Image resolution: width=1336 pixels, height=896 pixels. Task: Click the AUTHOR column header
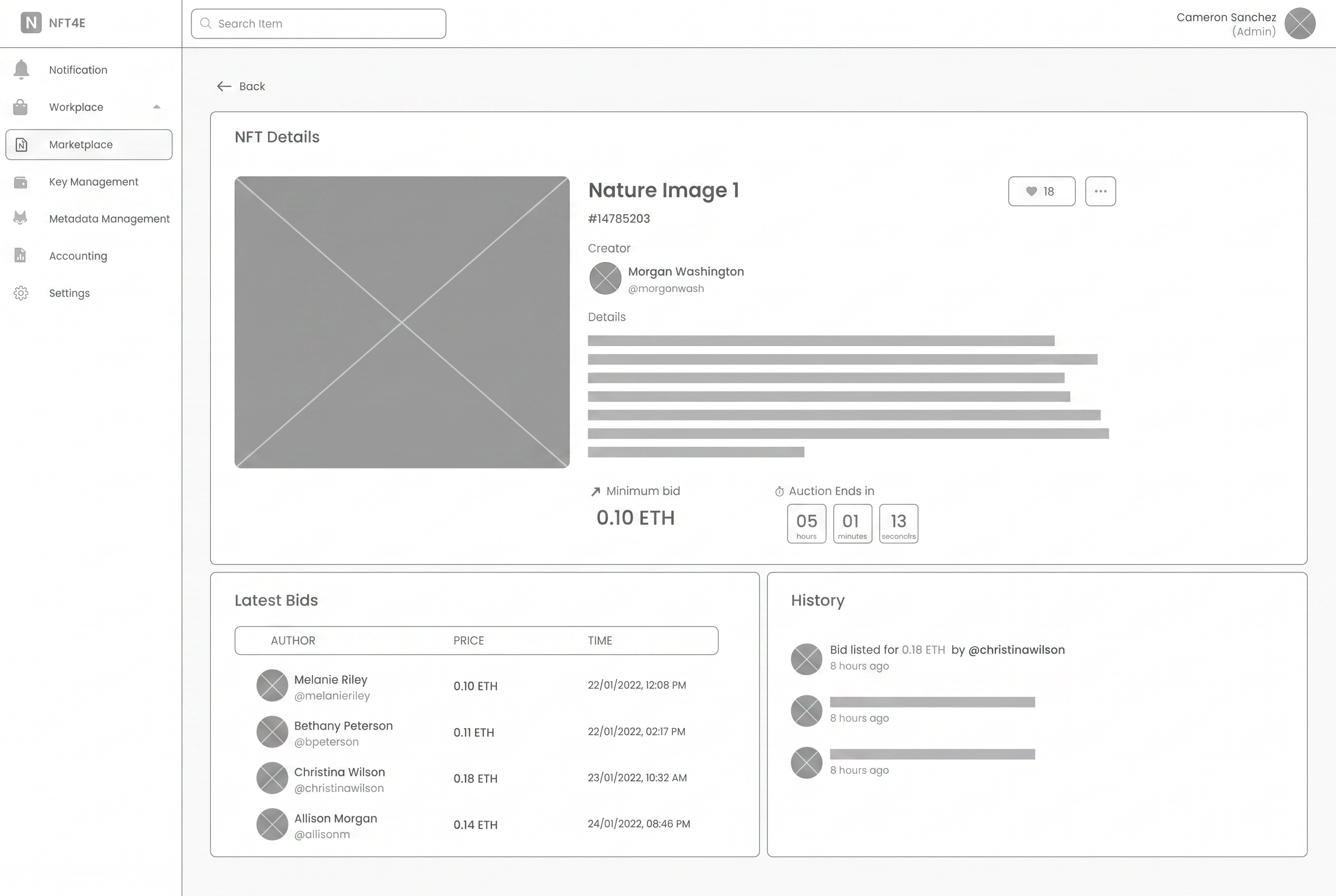point(293,641)
